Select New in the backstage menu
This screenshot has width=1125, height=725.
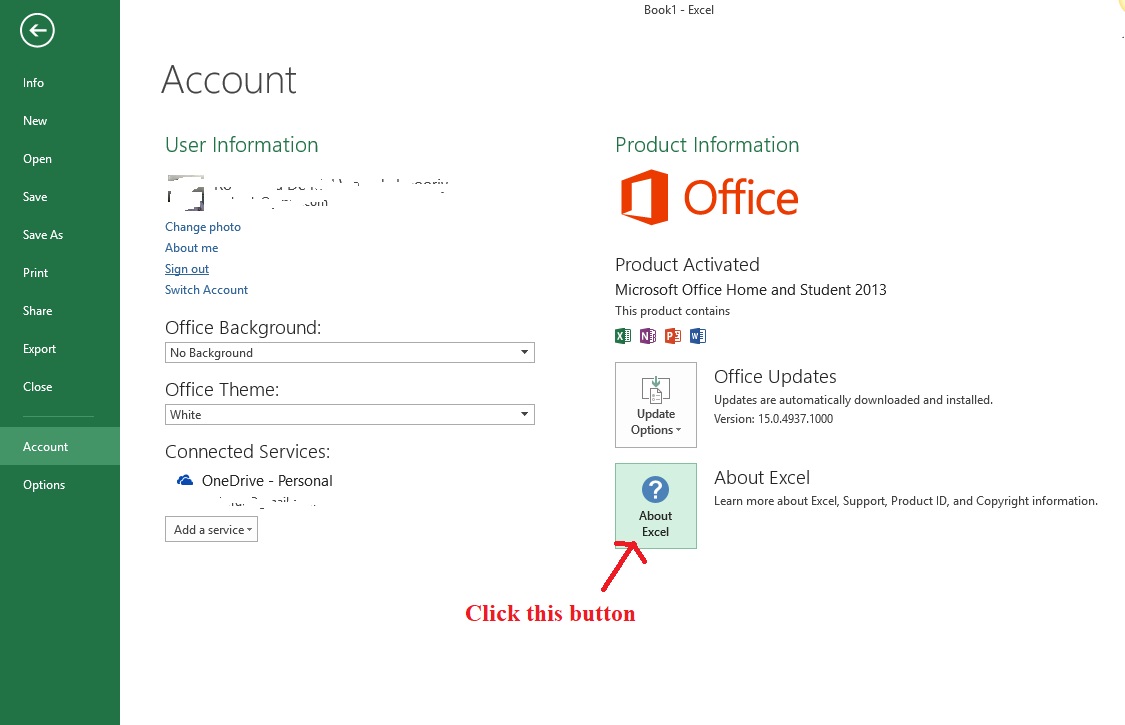(x=34, y=121)
